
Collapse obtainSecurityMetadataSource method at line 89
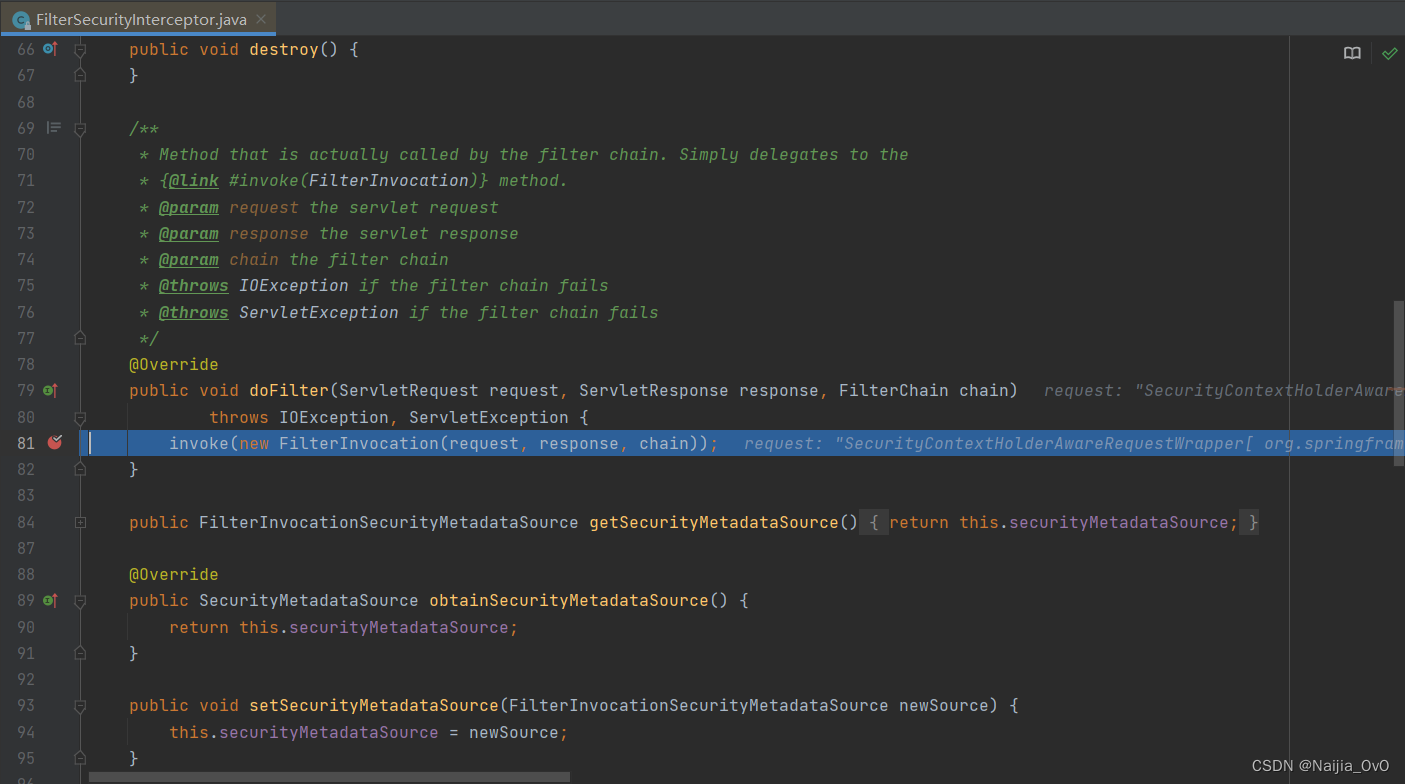tap(80, 600)
